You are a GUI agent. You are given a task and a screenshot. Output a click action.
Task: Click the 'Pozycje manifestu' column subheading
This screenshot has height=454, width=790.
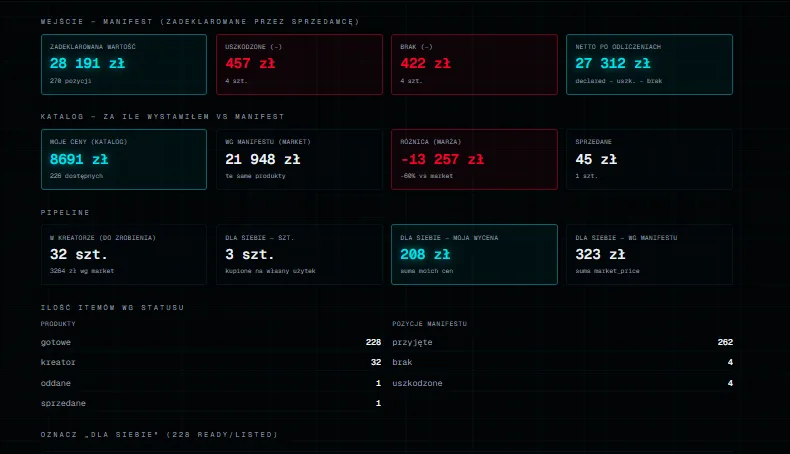click(430, 324)
